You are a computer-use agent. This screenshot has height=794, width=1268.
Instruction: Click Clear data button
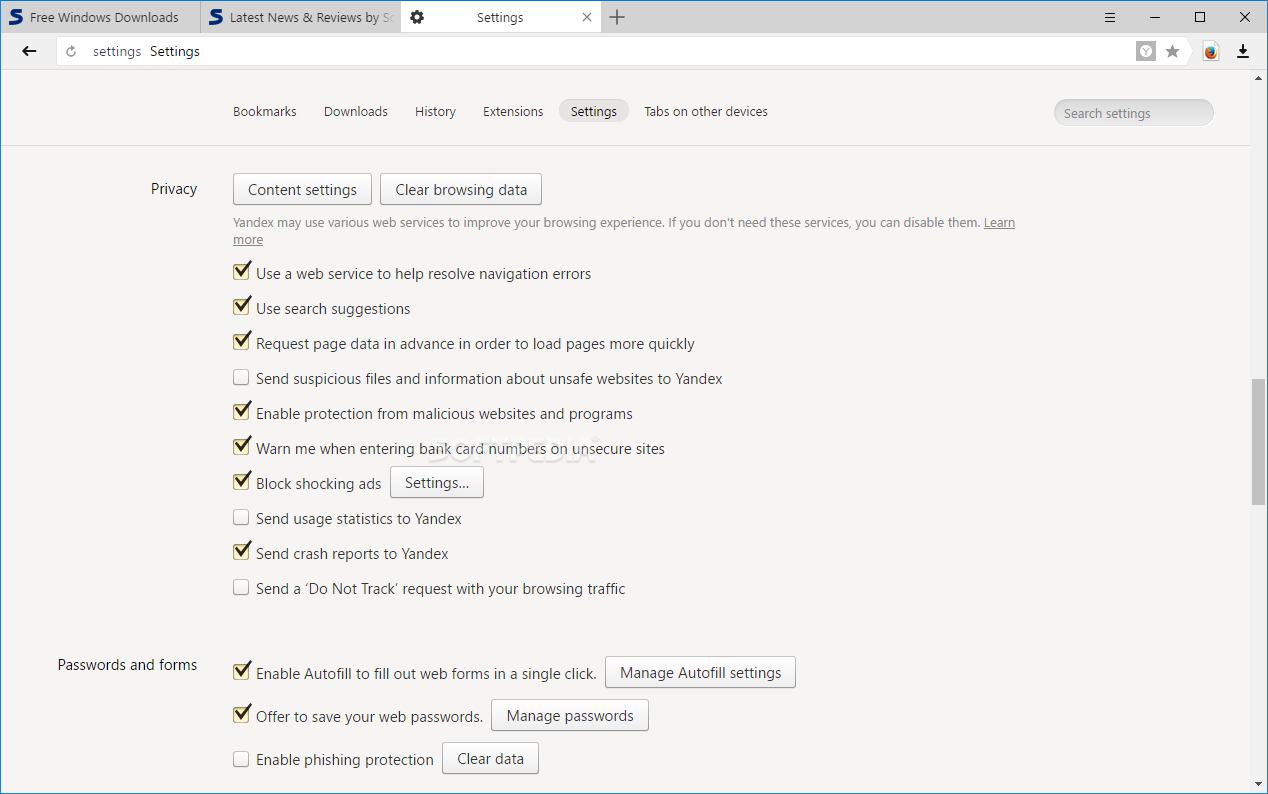(x=490, y=759)
